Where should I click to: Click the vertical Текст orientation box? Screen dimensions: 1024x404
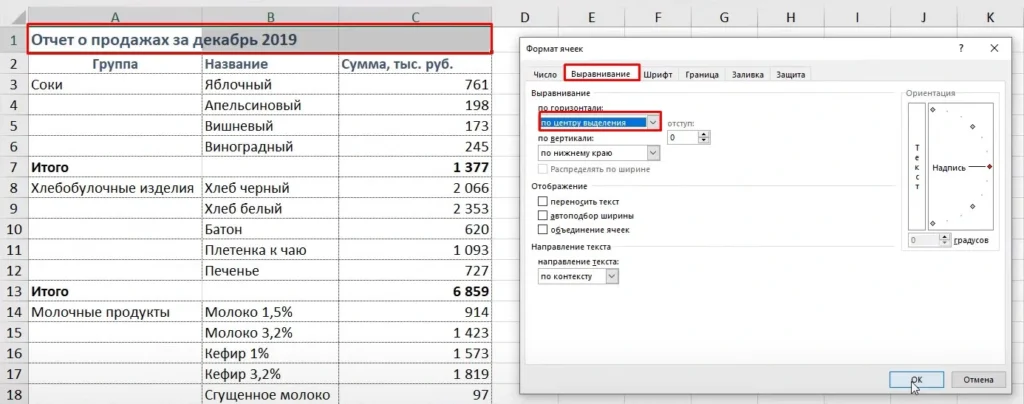click(916, 167)
